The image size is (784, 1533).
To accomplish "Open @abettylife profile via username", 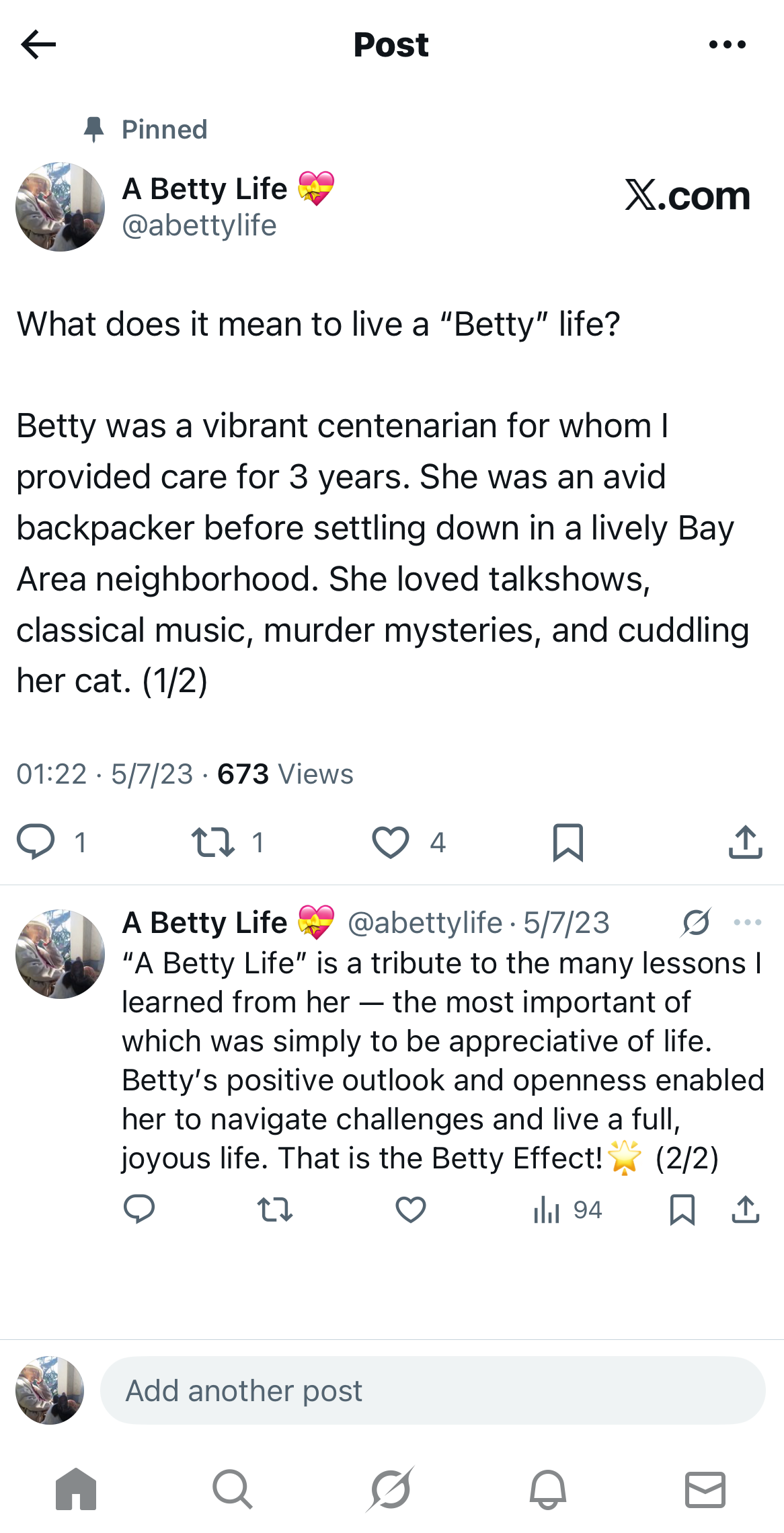I will [x=198, y=226].
